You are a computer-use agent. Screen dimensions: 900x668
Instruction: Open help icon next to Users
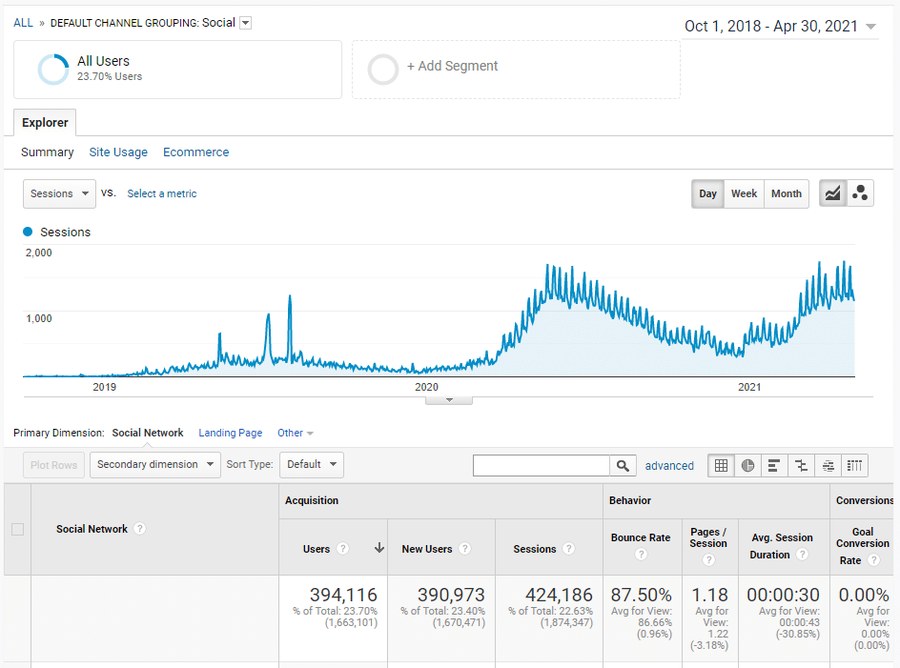[343, 549]
